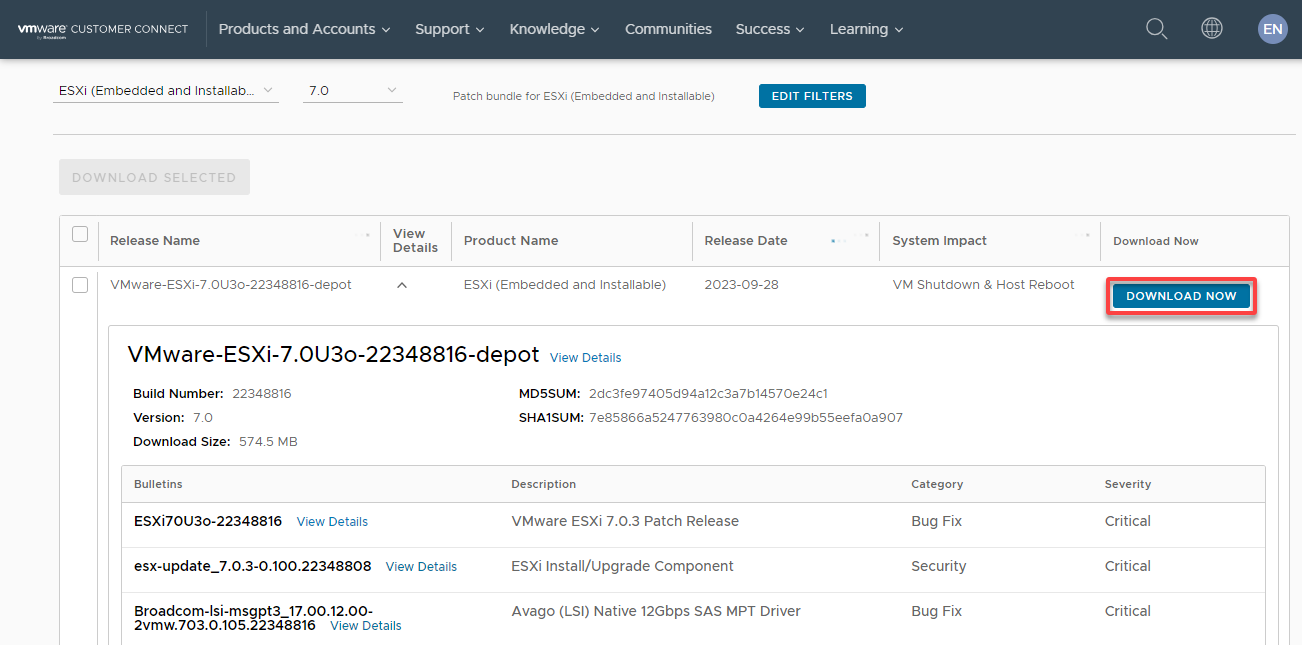This screenshot has width=1302, height=645.
Task: Click the Severity column header
Action: click(x=1127, y=484)
